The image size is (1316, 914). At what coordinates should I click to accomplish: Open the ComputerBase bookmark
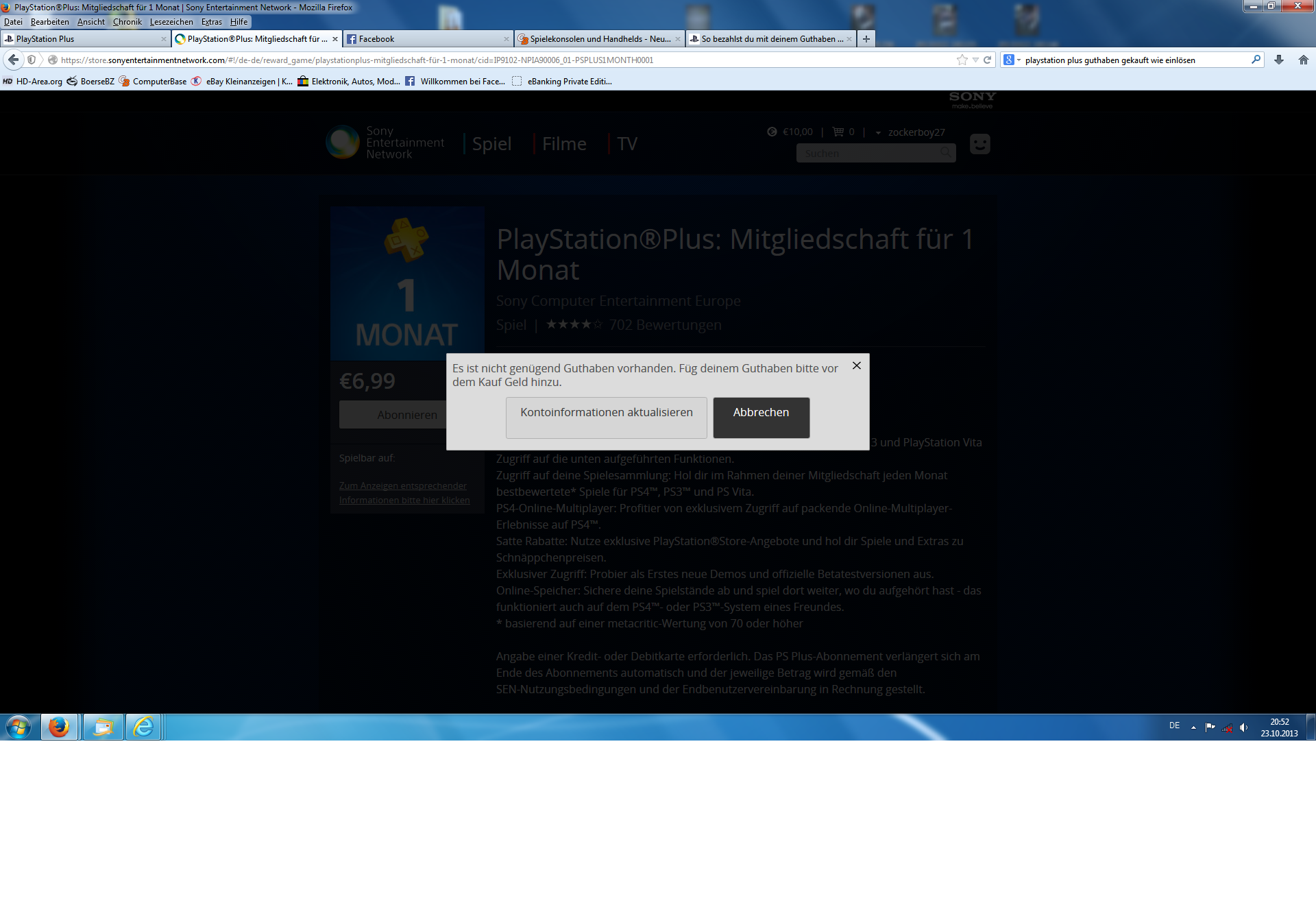point(153,82)
